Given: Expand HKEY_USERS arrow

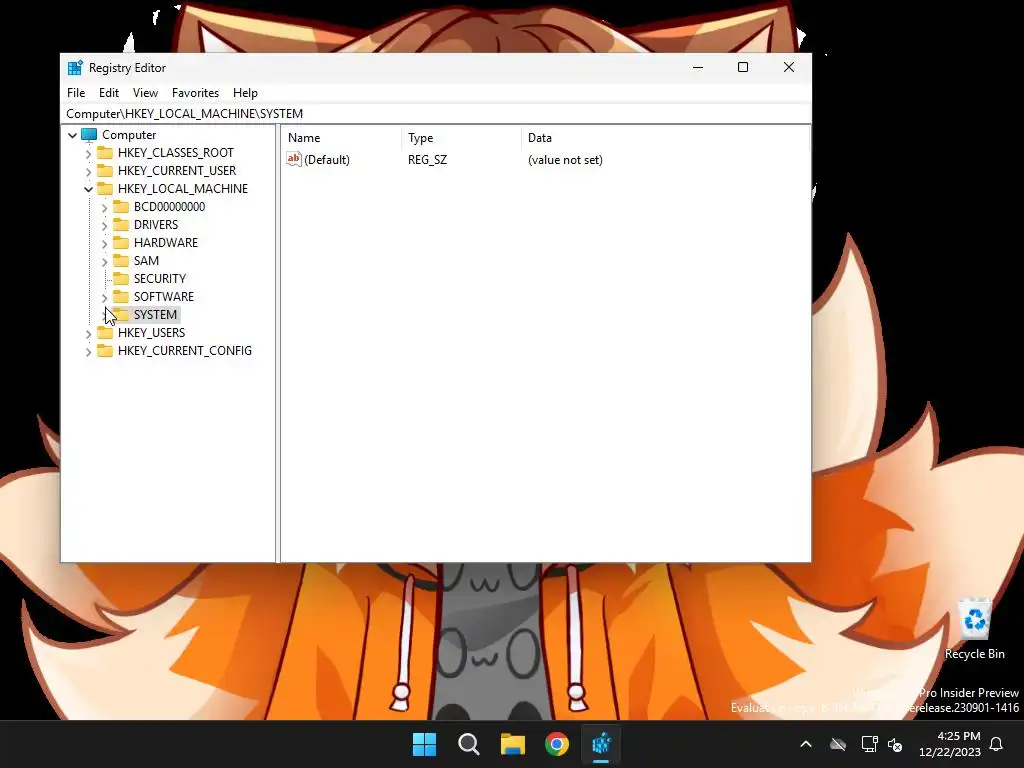Looking at the screenshot, I should pos(88,334).
